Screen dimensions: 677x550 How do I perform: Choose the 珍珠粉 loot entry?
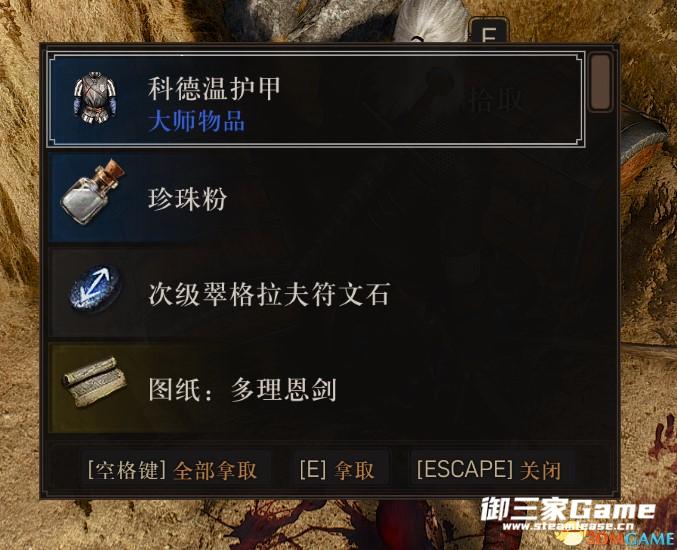316,198
